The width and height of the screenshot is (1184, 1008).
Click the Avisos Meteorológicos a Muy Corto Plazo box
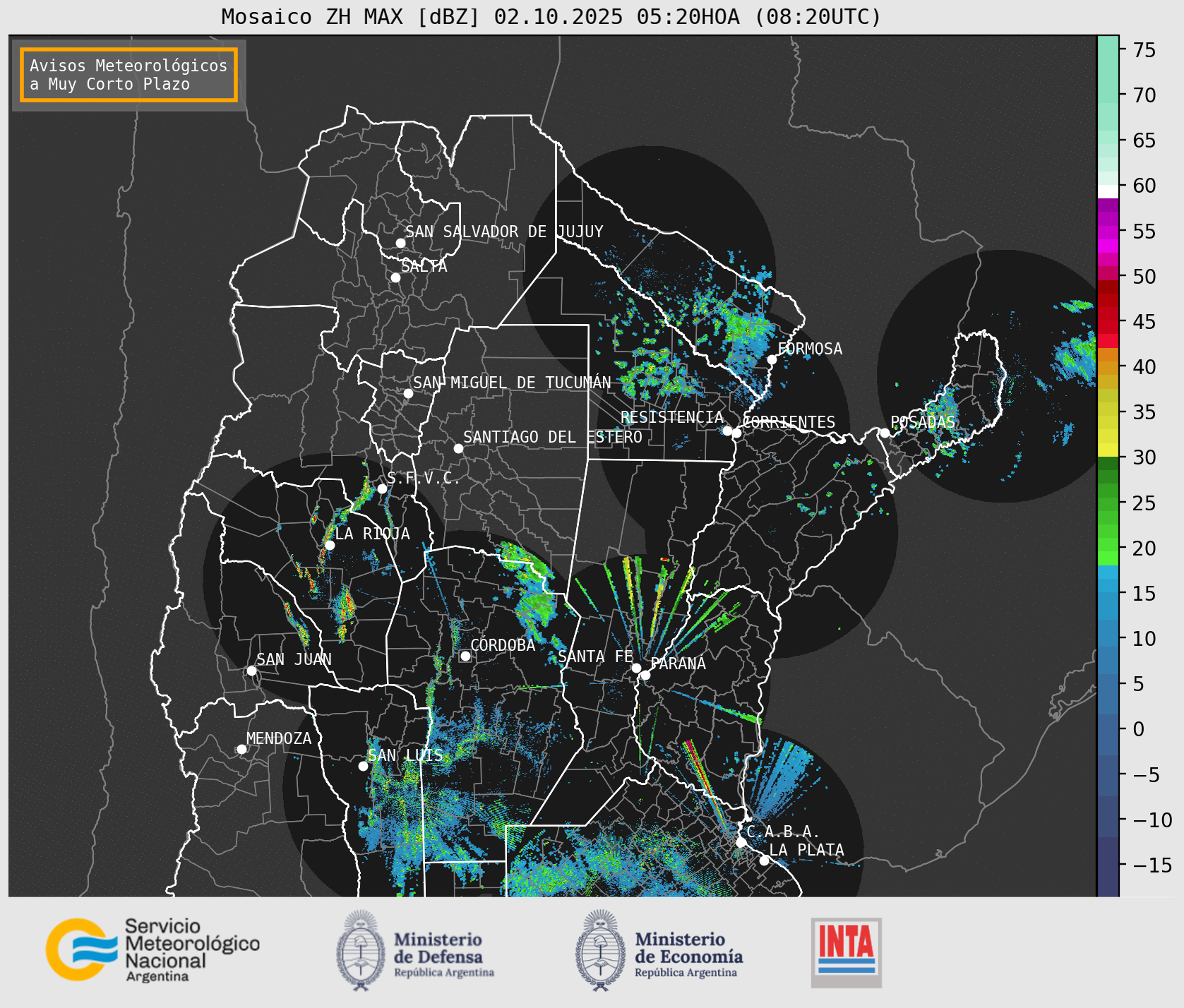click(128, 75)
